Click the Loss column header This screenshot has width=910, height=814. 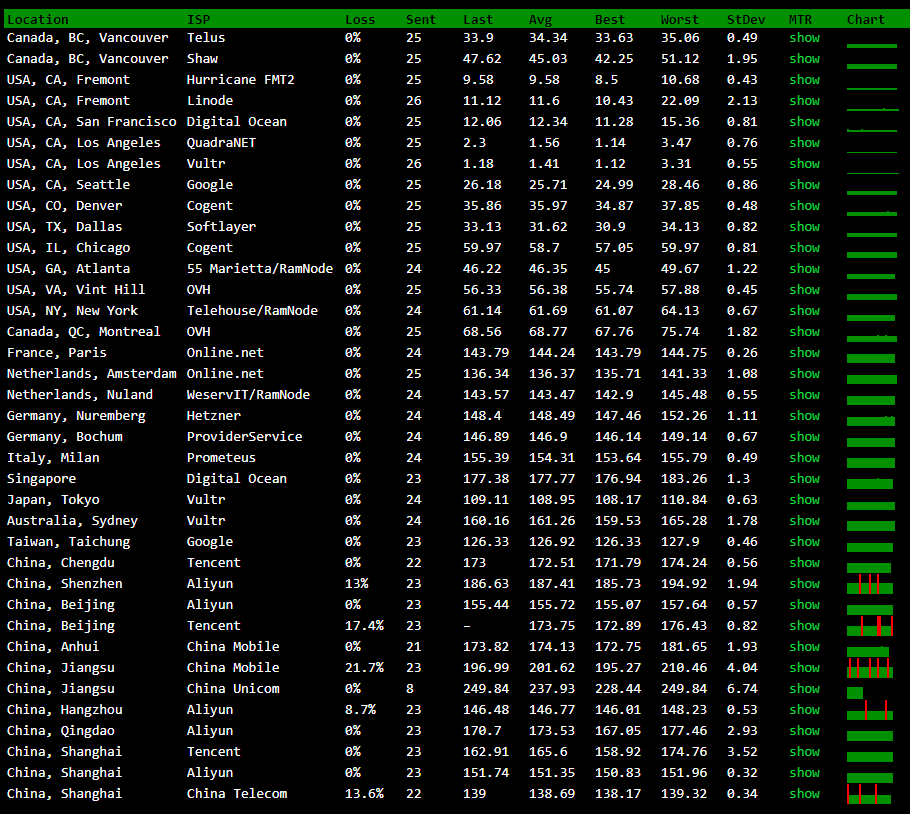(360, 20)
